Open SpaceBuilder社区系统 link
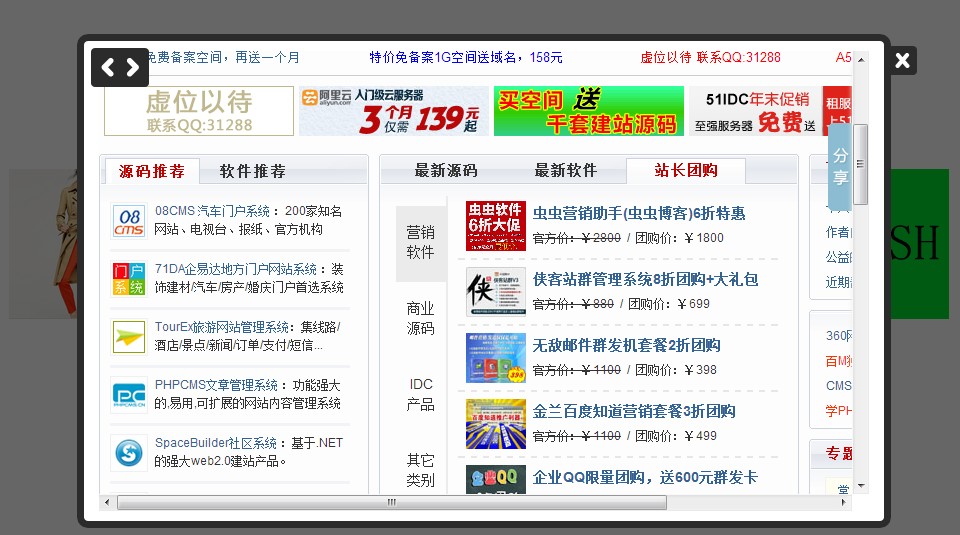960x535 pixels. click(216, 443)
